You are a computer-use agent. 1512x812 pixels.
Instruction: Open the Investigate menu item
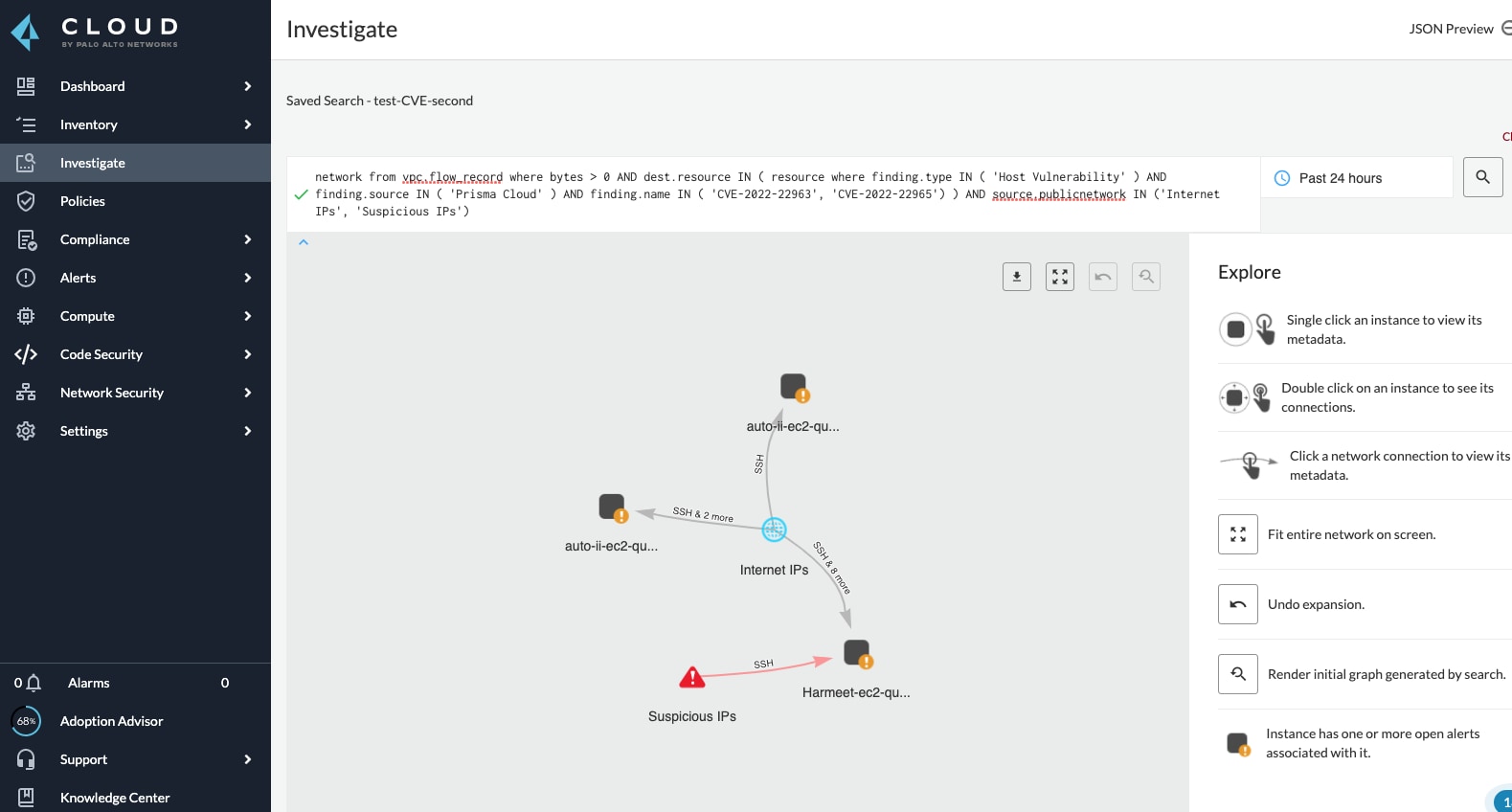click(135, 163)
